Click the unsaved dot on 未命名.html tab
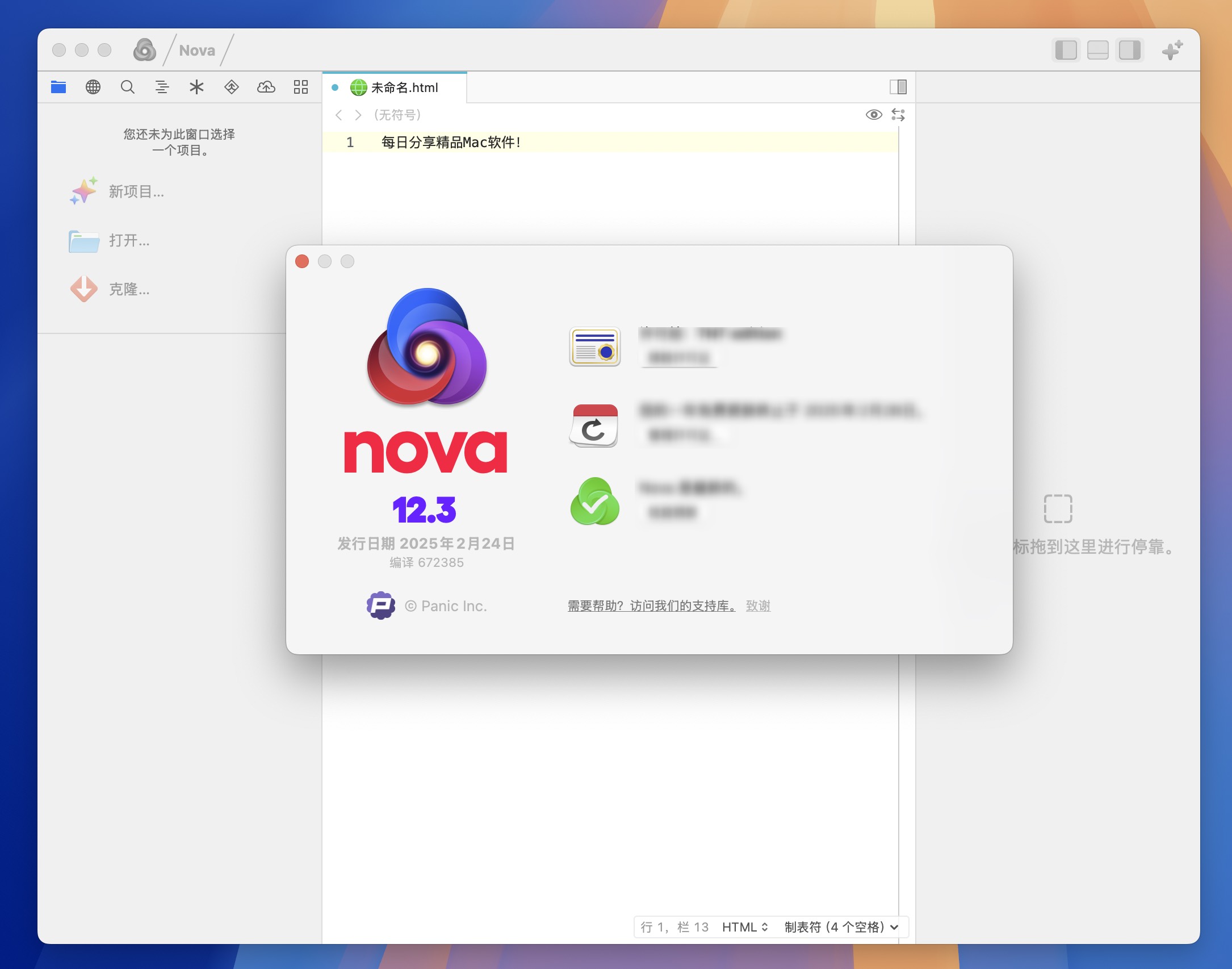 point(335,87)
